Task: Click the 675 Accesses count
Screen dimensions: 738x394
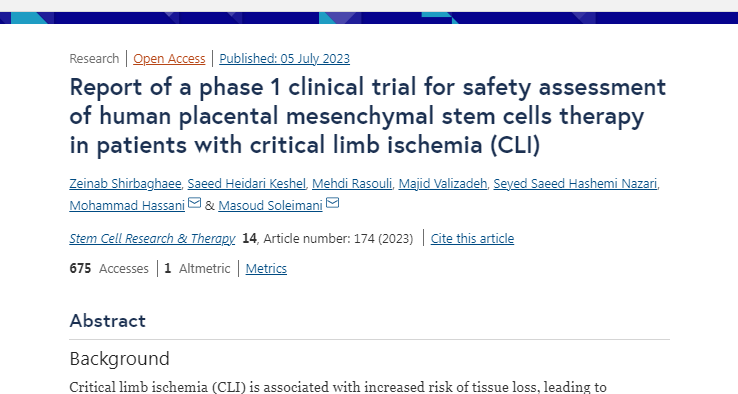Action: point(109,268)
